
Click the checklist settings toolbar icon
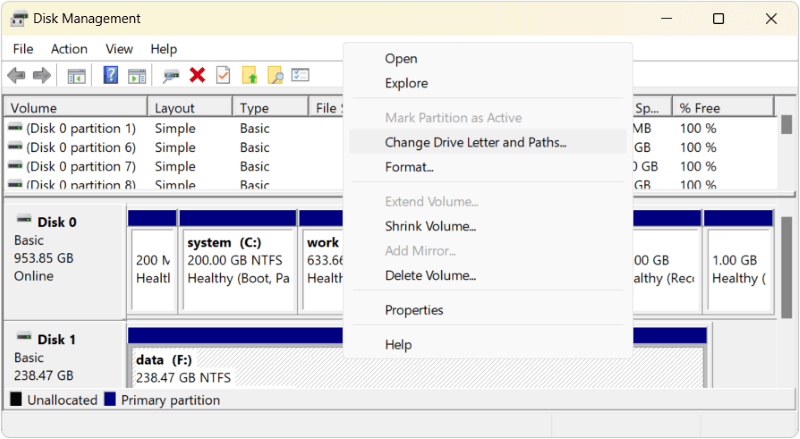tap(301, 75)
